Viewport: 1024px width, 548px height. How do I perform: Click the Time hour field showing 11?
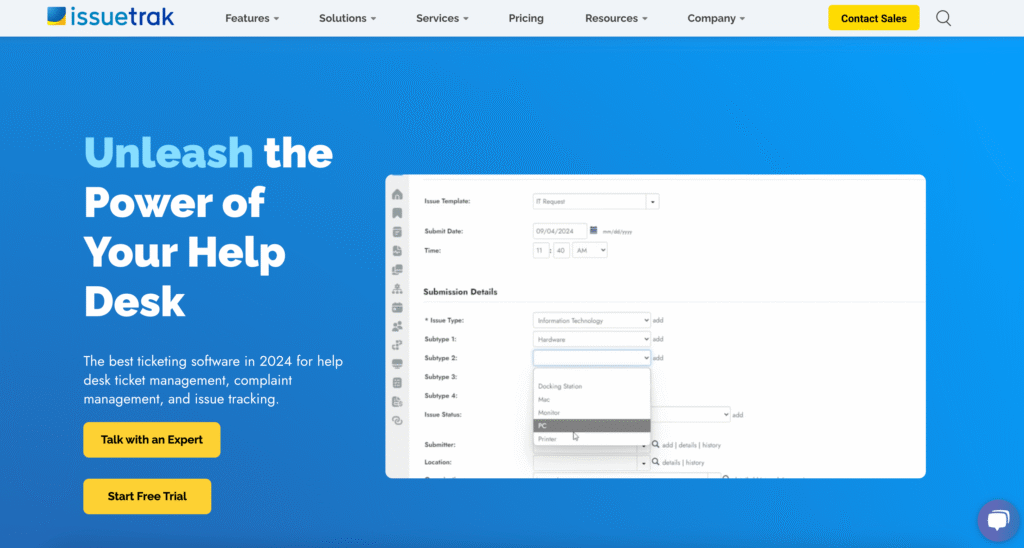[x=541, y=250]
